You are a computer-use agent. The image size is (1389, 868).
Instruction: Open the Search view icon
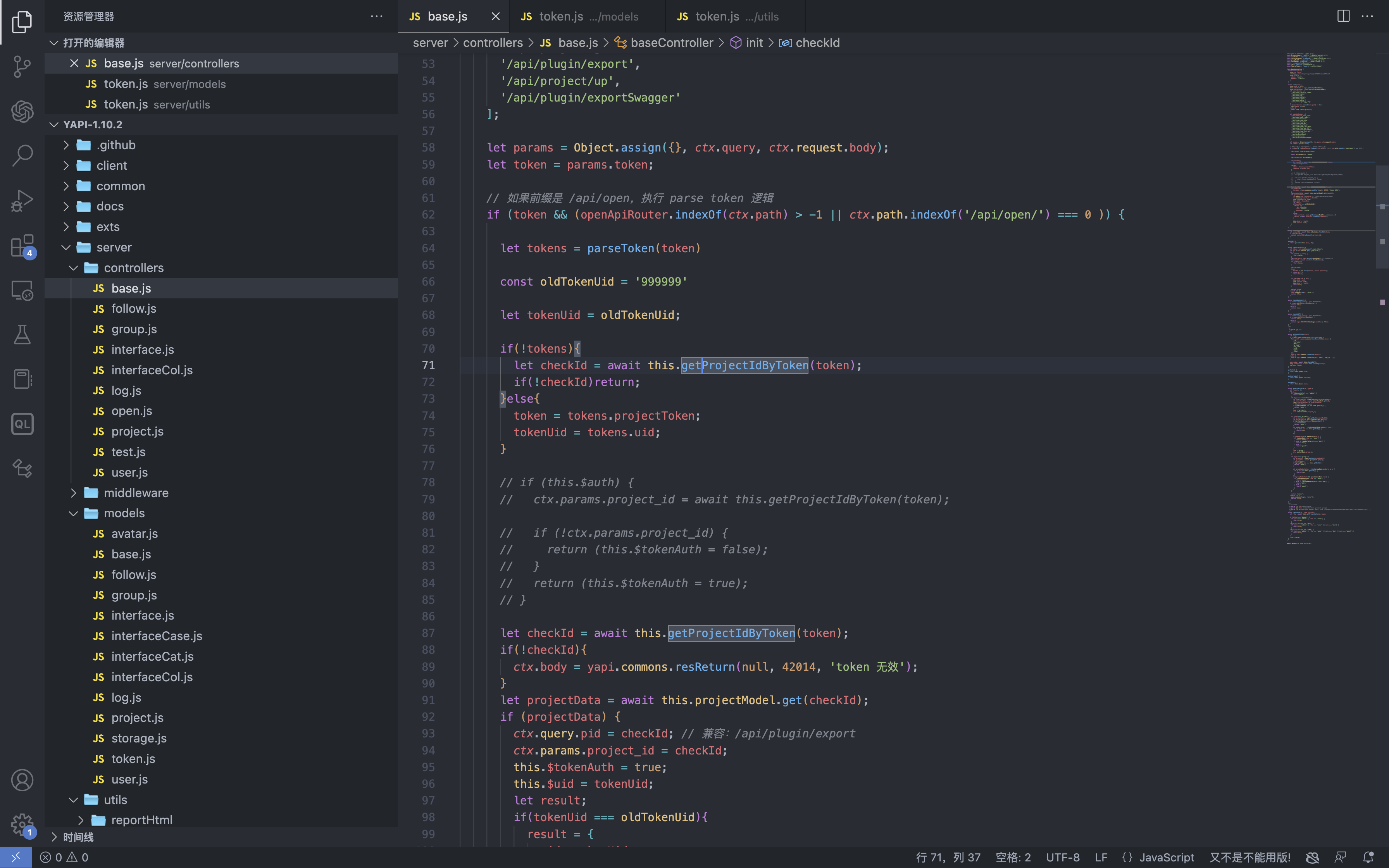pyautogui.click(x=22, y=155)
